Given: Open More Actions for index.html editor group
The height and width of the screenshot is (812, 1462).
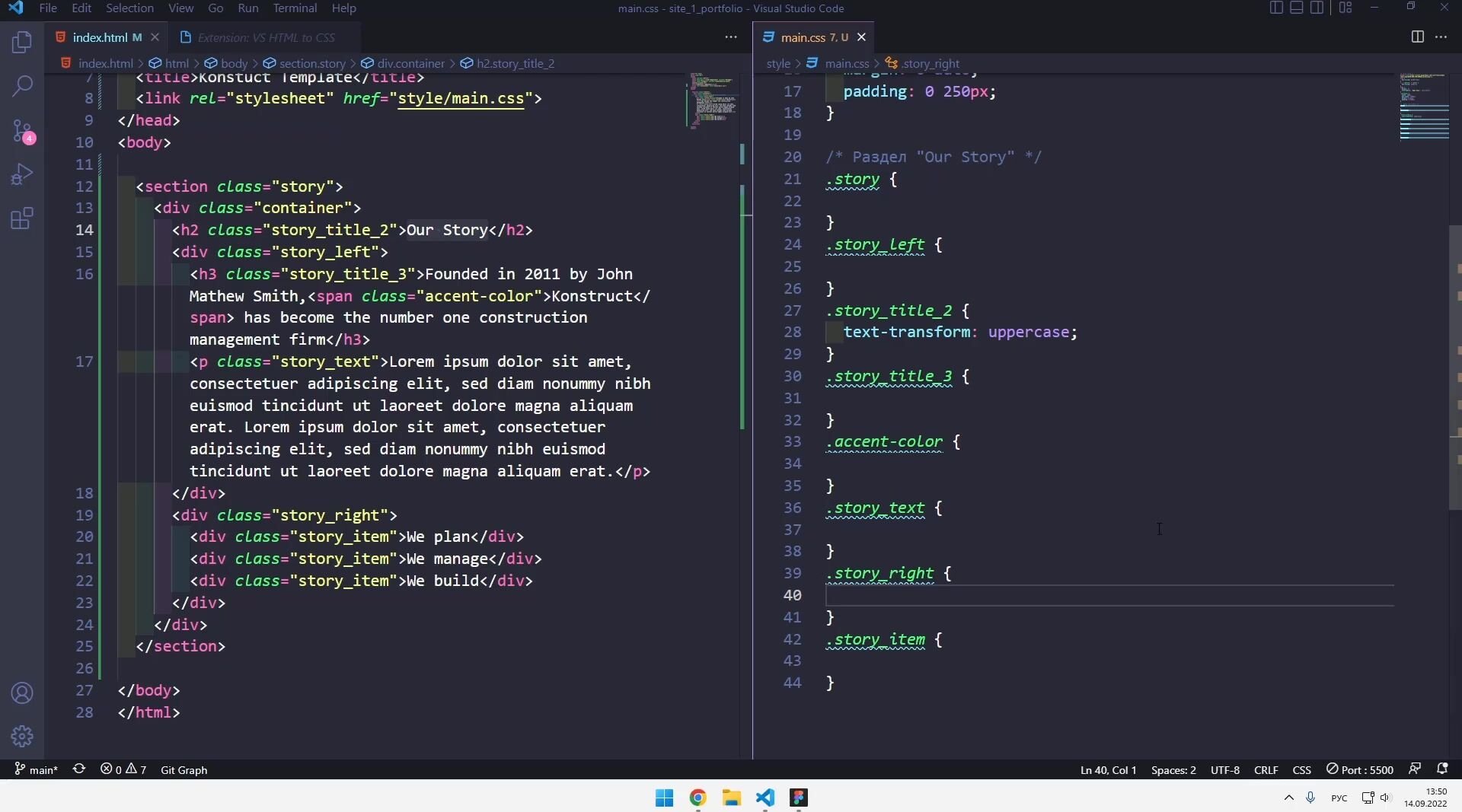Looking at the screenshot, I should coord(731,37).
